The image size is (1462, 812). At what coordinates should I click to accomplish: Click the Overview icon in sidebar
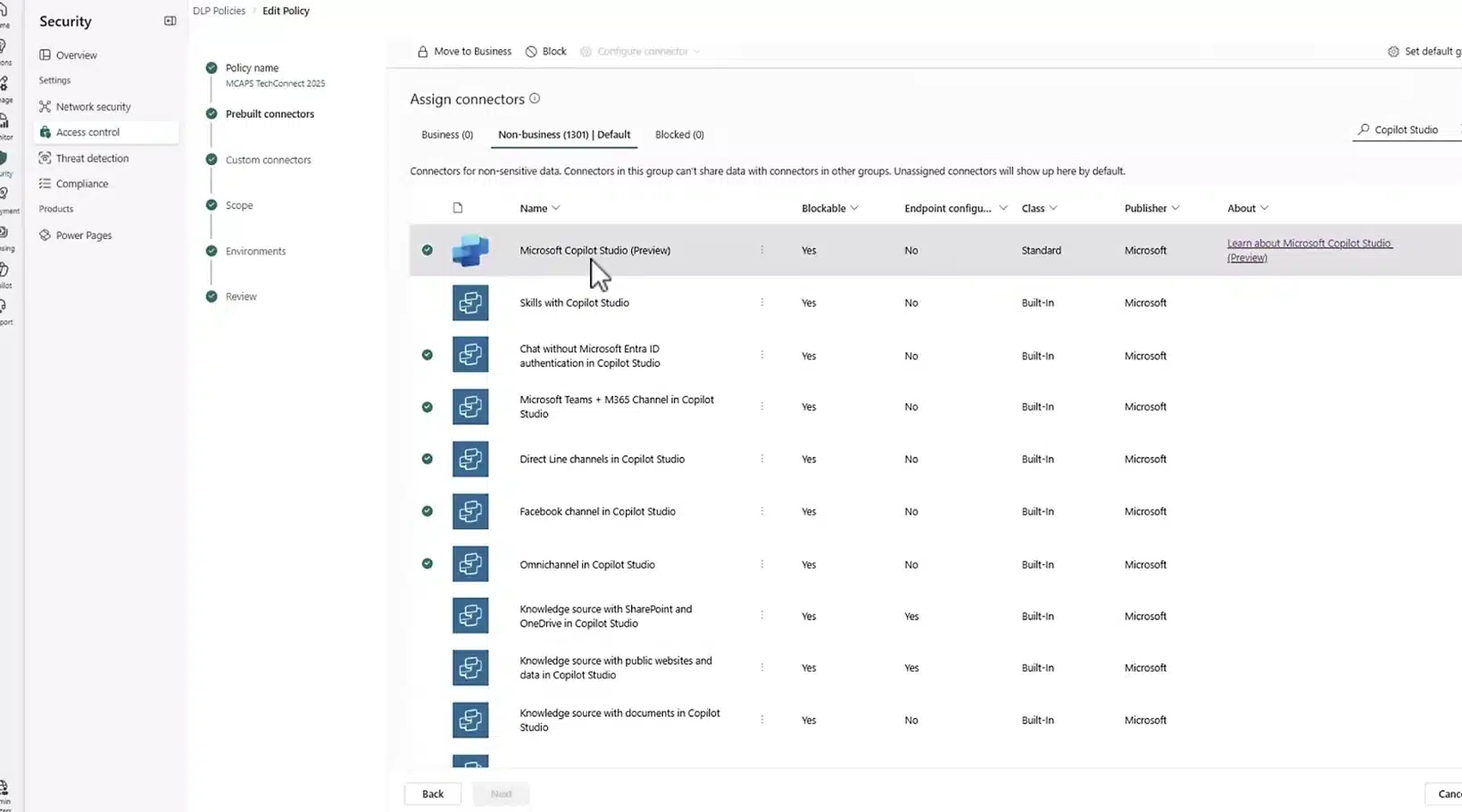(45, 55)
